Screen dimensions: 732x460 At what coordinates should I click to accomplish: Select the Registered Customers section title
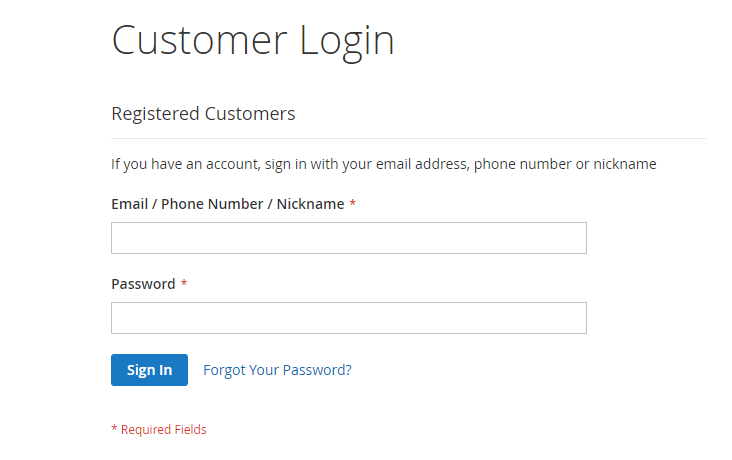(x=203, y=114)
